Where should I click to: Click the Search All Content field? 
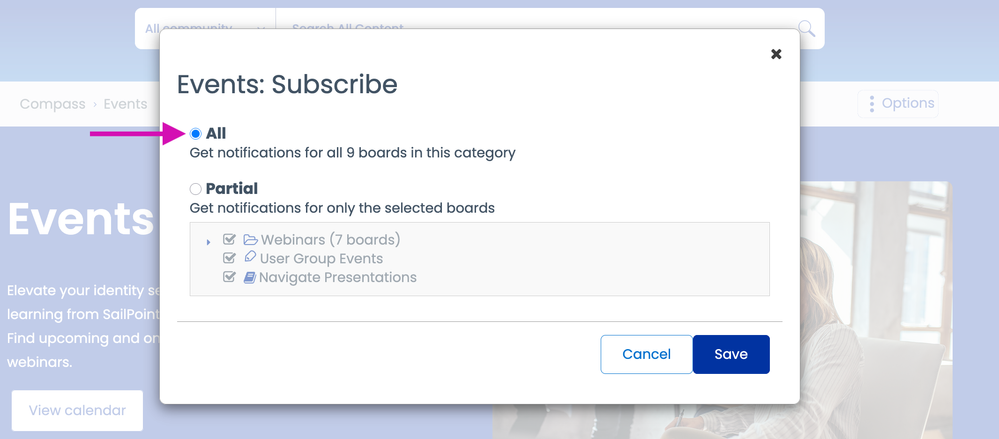click(x=530, y=29)
